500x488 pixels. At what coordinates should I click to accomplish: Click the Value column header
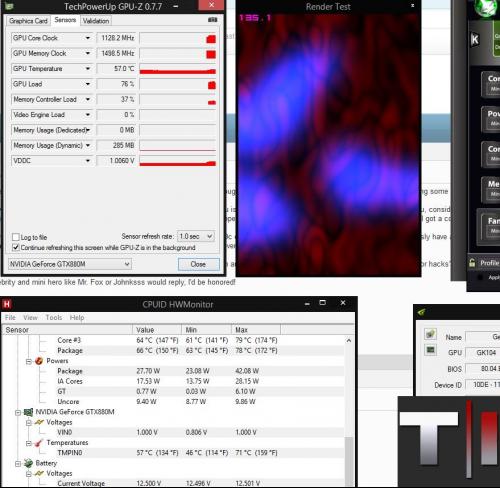pos(157,330)
